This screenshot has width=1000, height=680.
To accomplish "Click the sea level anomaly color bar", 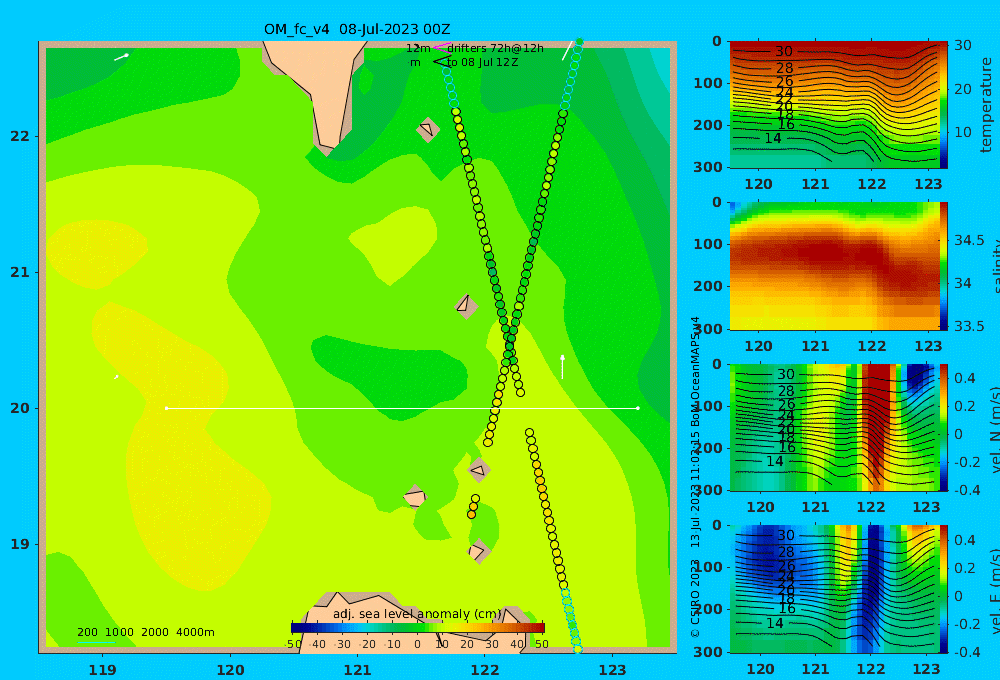I will (x=418, y=628).
